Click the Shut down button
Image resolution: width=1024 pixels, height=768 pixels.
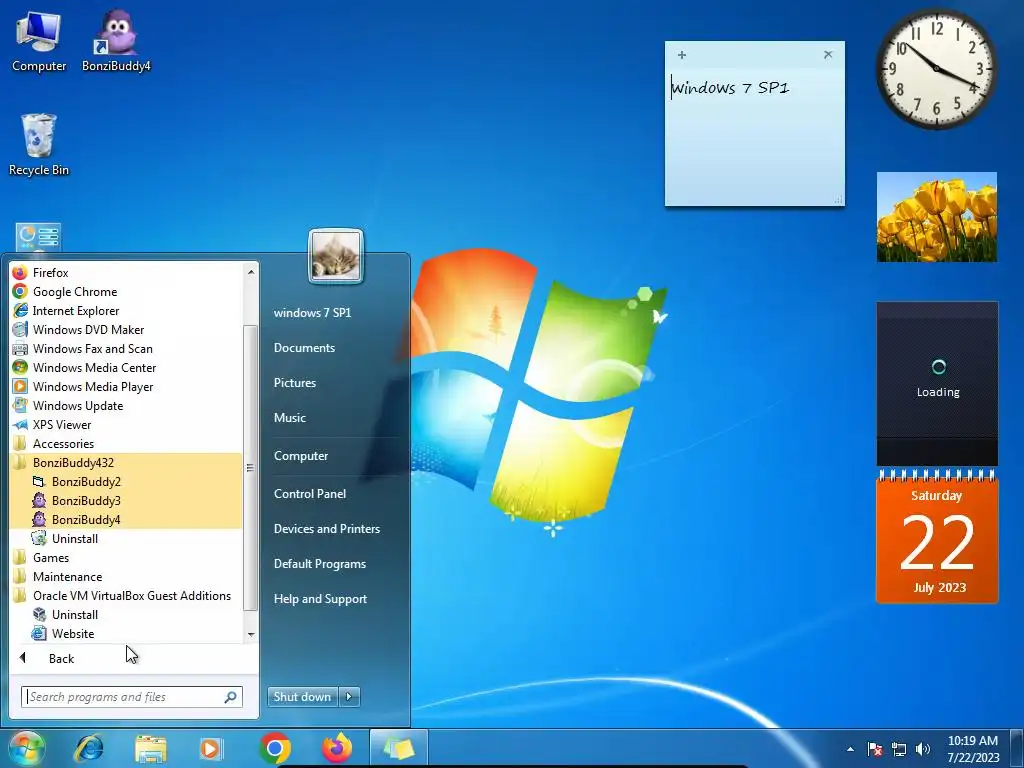[x=302, y=697]
